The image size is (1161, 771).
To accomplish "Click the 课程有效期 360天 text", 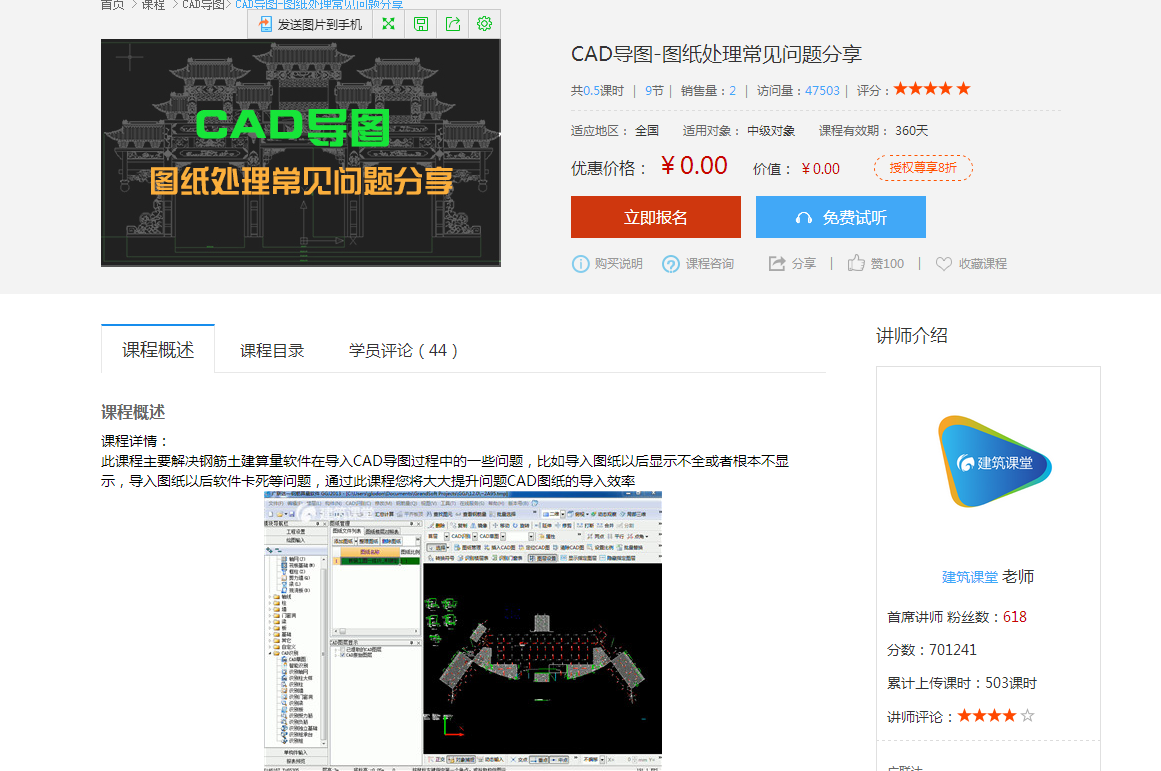I will (x=873, y=130).
